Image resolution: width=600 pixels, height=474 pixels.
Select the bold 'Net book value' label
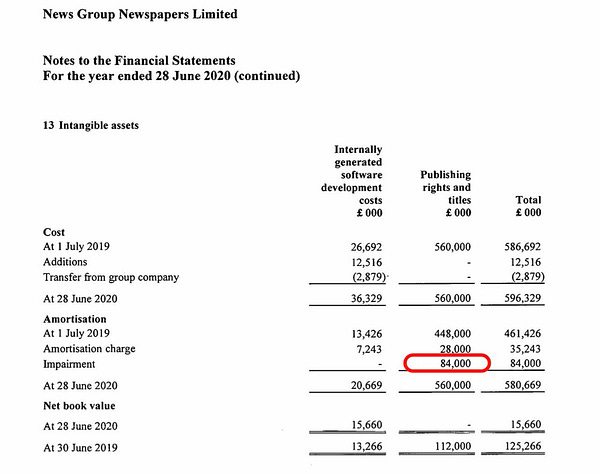79,406
